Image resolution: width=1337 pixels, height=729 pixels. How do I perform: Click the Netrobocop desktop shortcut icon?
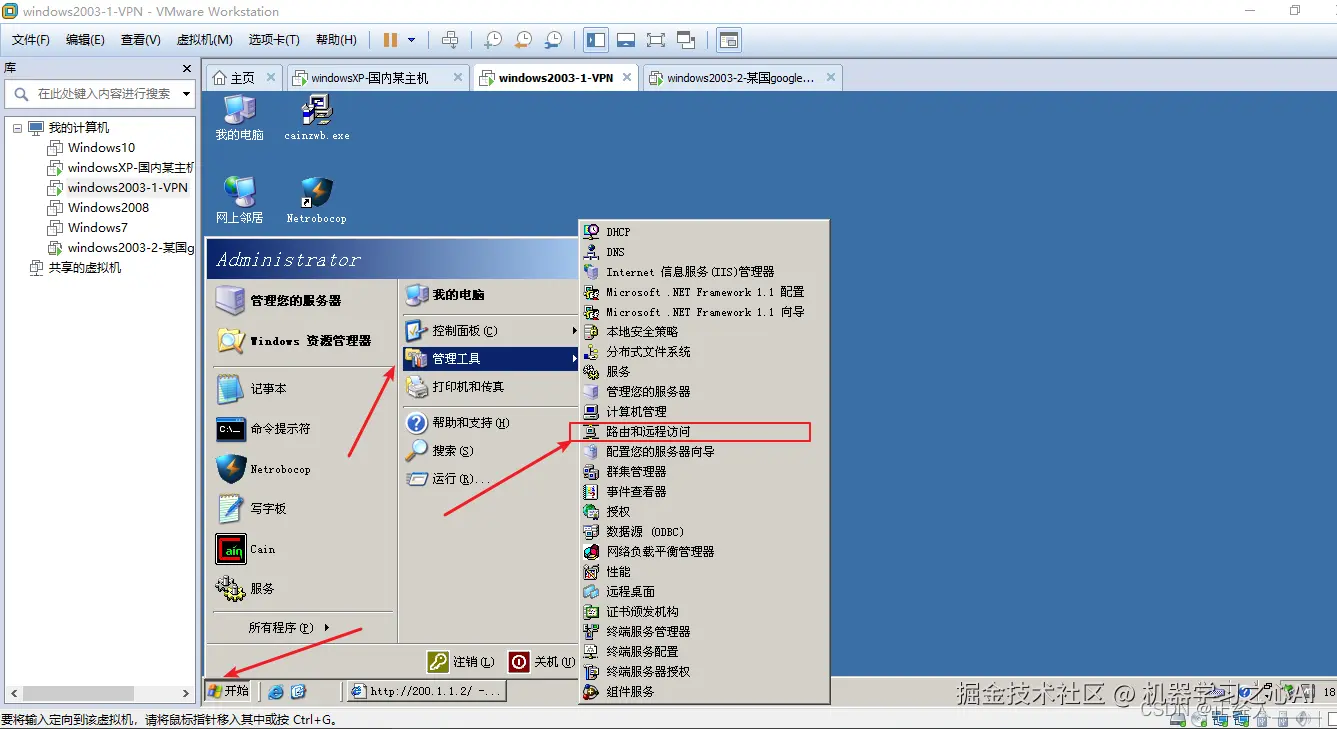click(x=316, y=199)
